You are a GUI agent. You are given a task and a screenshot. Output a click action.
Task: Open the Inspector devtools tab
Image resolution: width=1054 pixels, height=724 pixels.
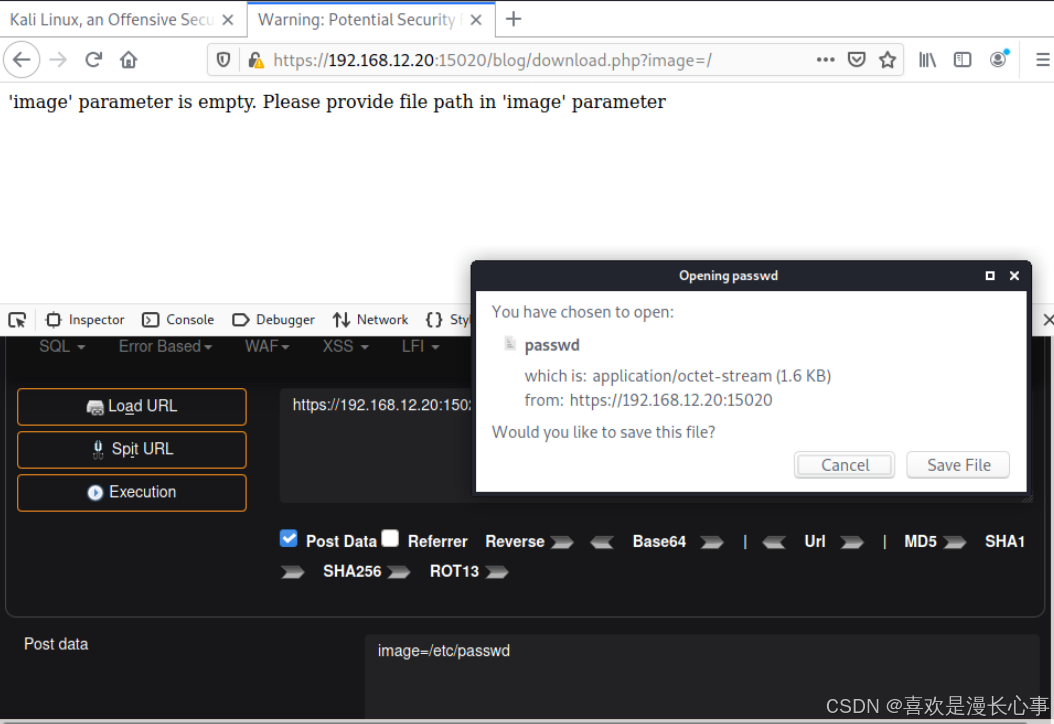click(x=85, y=320)
